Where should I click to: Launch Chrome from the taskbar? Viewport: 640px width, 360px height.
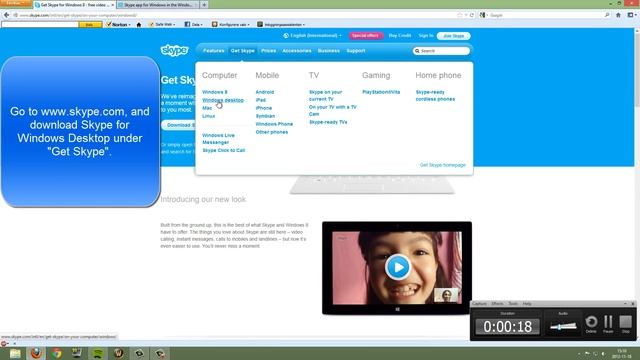[57, 353]
